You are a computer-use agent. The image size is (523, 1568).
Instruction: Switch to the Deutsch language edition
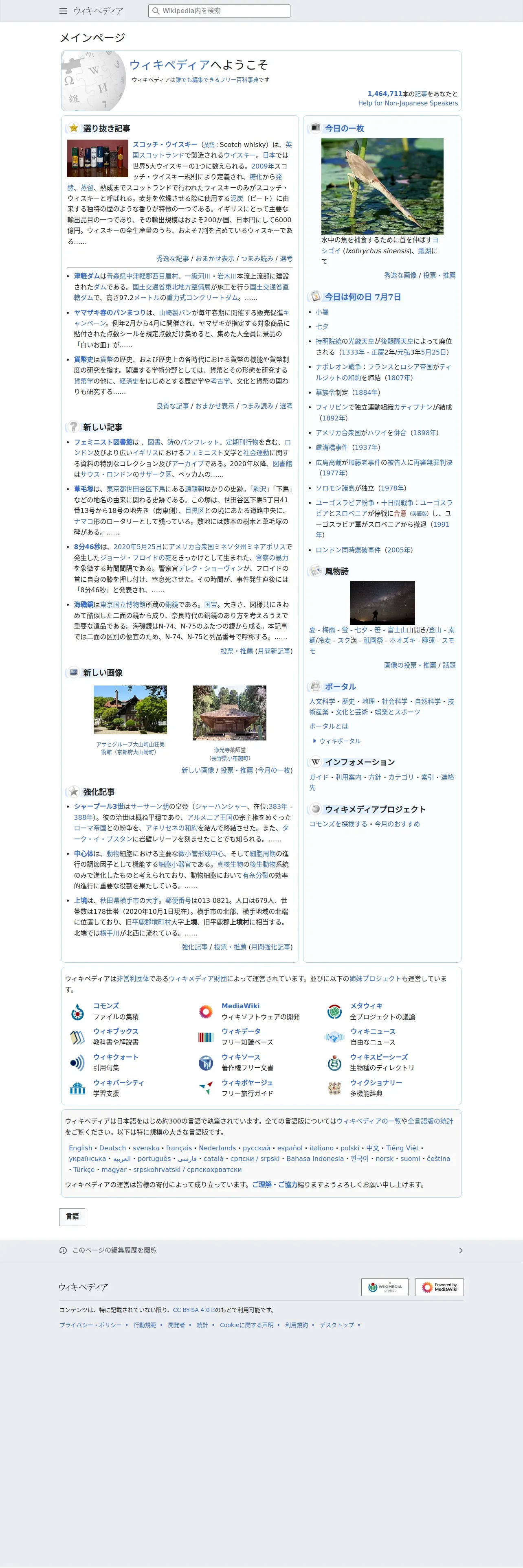(113, 1148)
